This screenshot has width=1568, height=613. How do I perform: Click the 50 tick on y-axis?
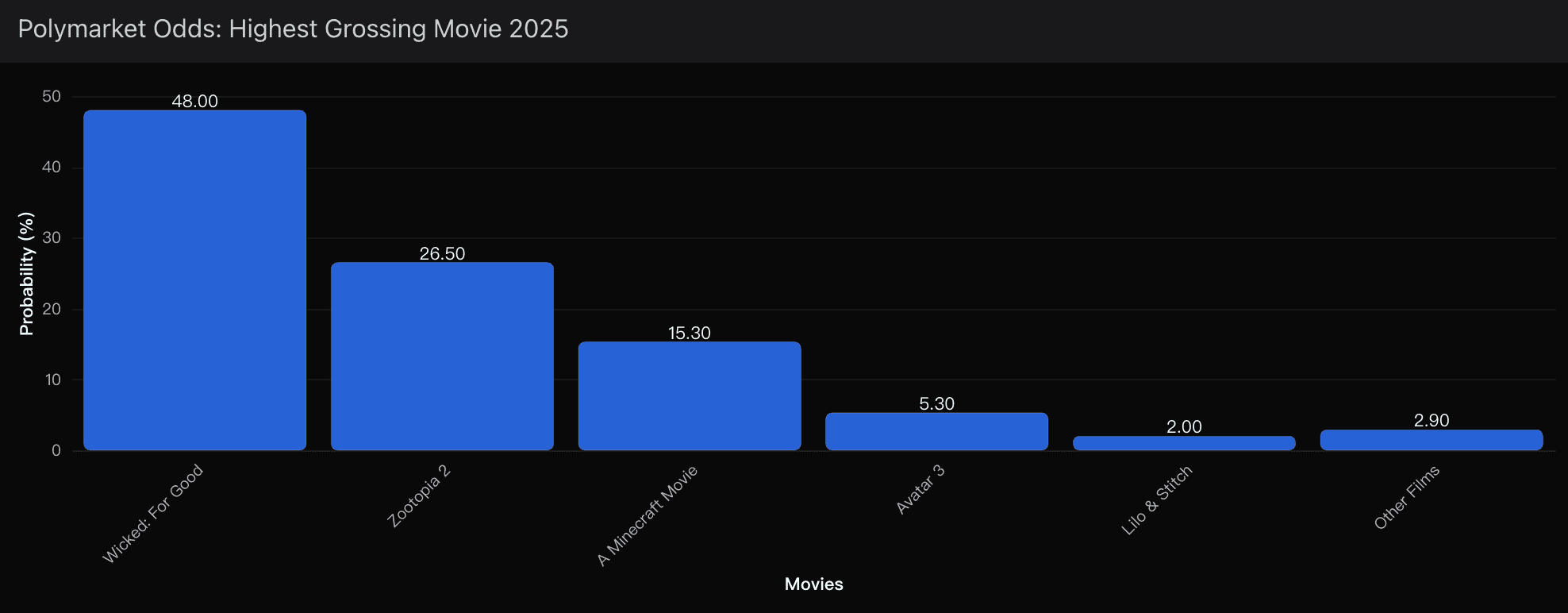pos(52,96)
